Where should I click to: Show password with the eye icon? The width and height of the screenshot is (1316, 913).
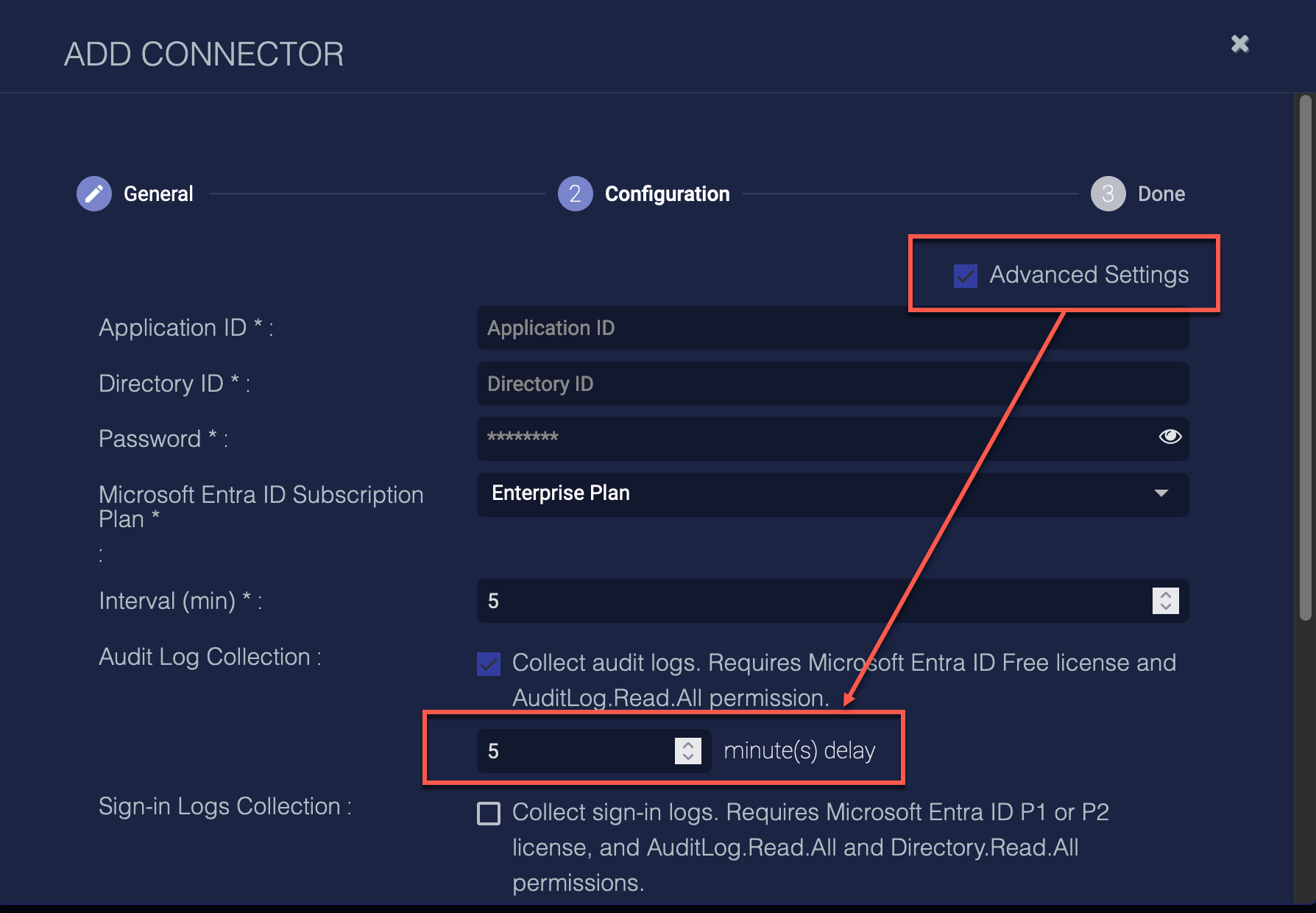1170,437
